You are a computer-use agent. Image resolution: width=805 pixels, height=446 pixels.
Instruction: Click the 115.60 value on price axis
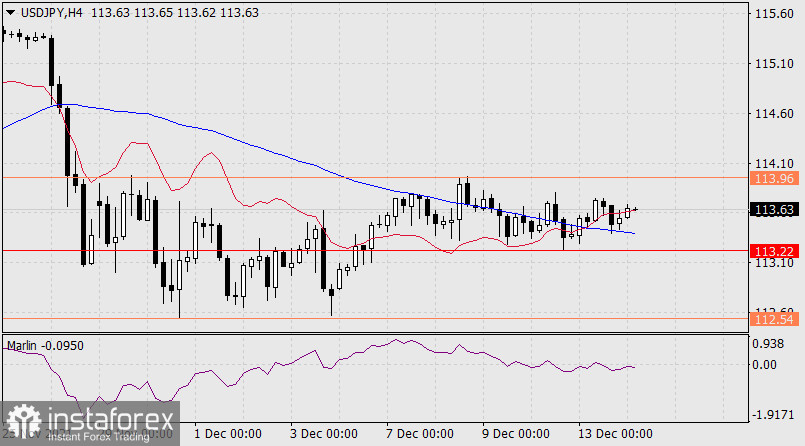(x=776, y=14)
